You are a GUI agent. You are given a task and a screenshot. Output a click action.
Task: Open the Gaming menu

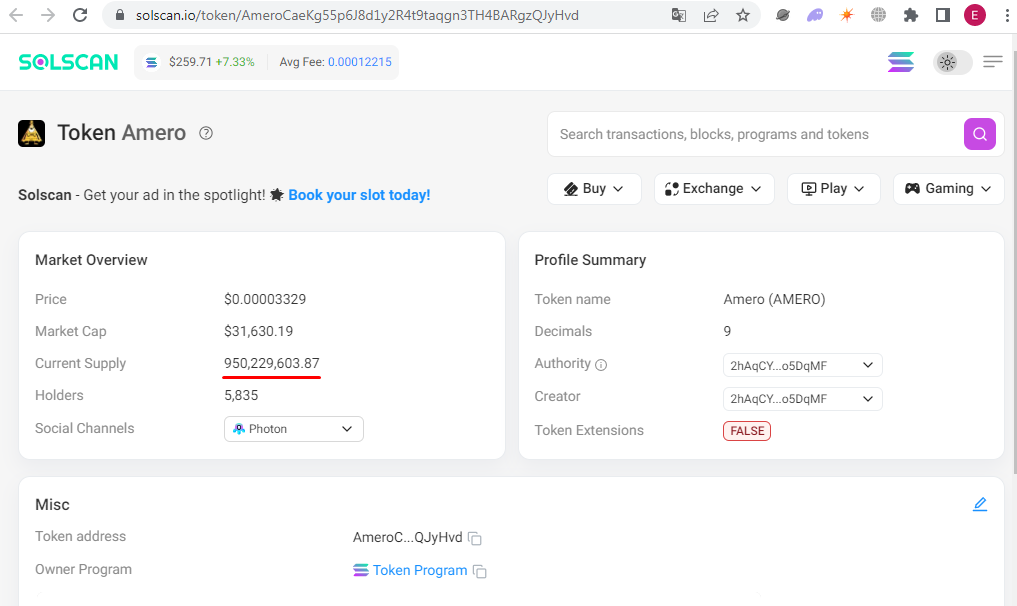click(x=948, y=189)
